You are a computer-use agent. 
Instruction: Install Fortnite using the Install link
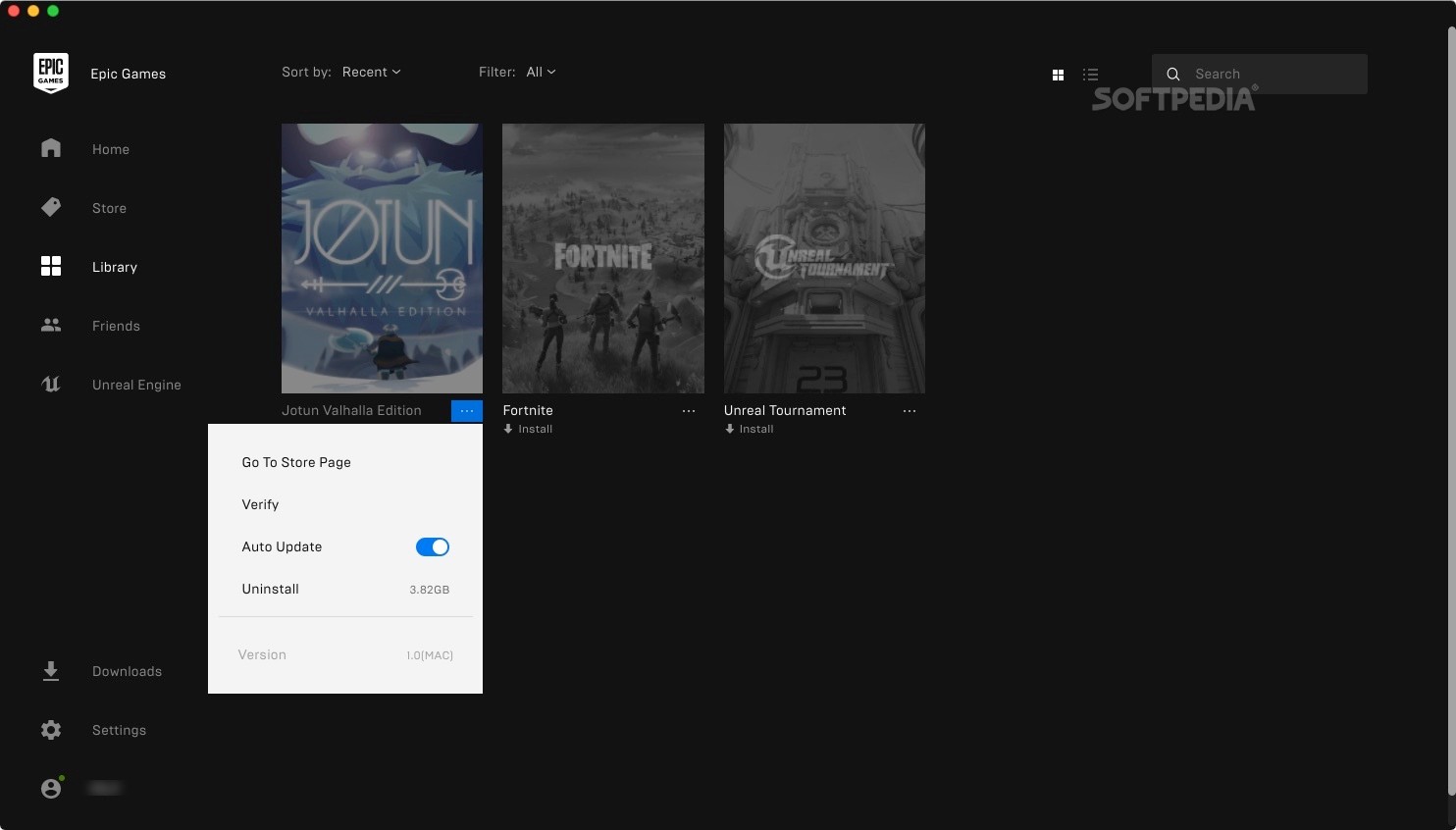click(536, 429)
